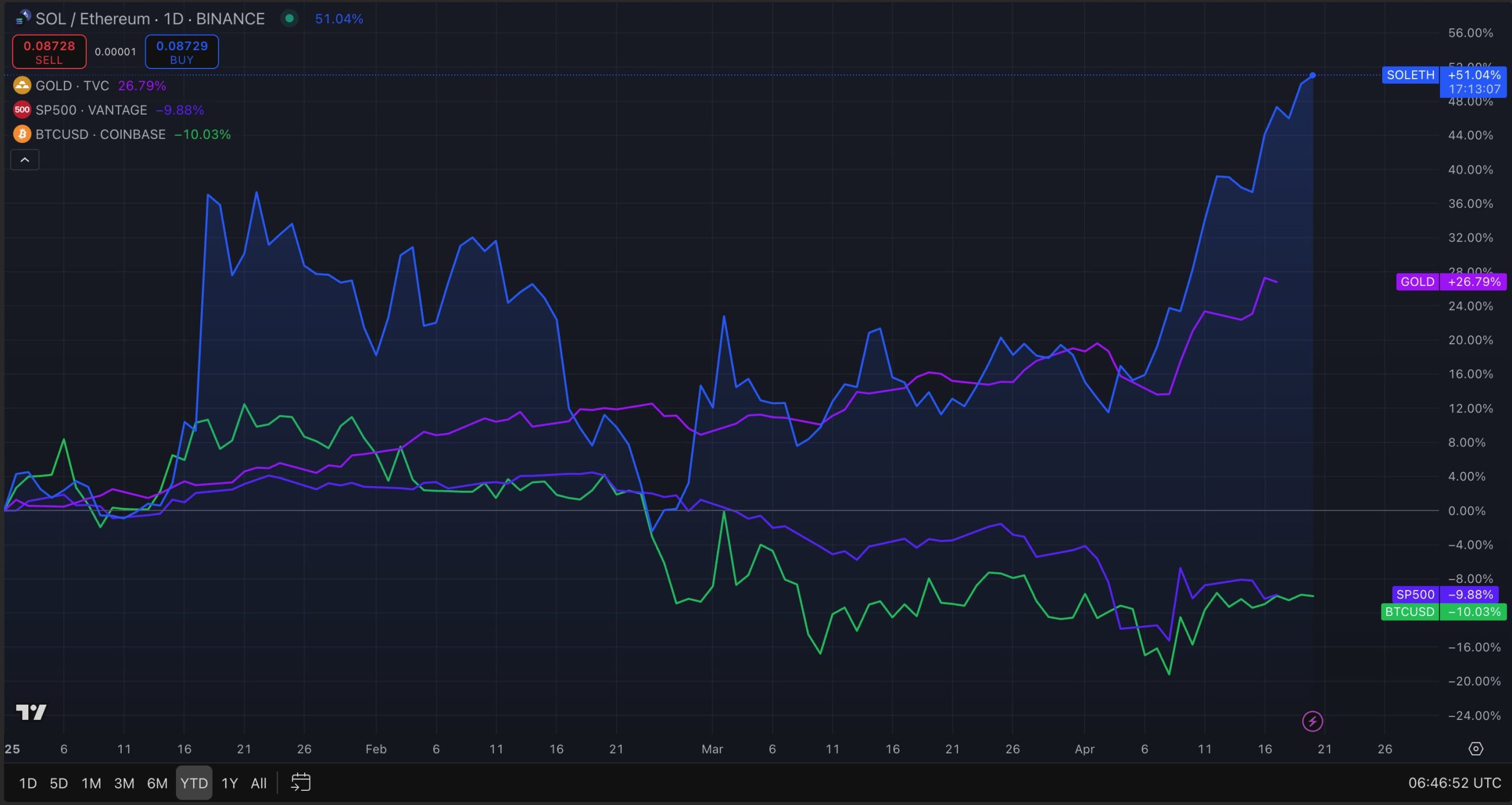Open the UTC time zone menu
Viewport: 1512px width, 805px height.
coord(1454,783)
